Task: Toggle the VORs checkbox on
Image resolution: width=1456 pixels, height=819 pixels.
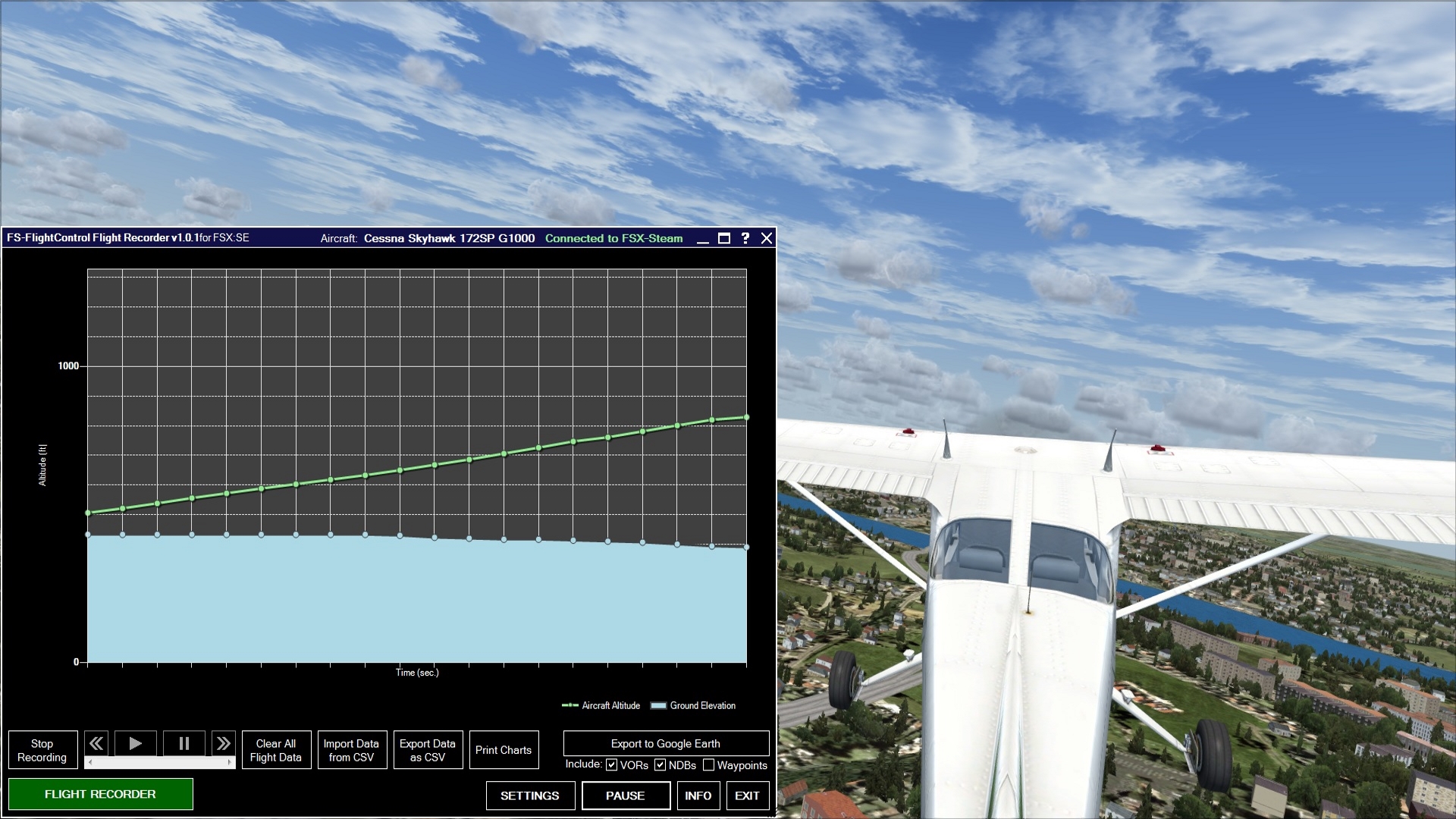Action: pyautogui.click(x=611, y=765)
